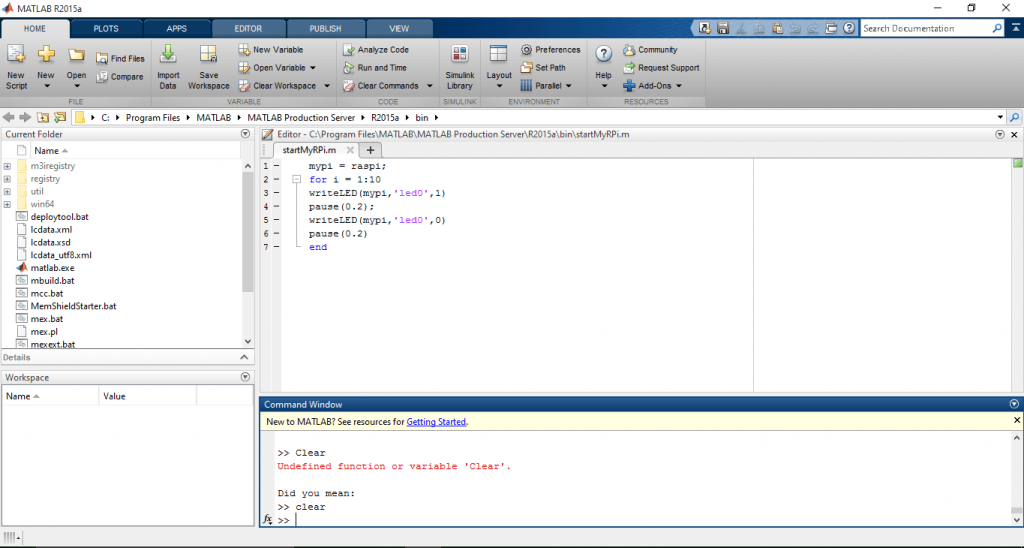Expand the util folder
Viewport: 1024px width, 548px height.
click(x=7, y=191)
